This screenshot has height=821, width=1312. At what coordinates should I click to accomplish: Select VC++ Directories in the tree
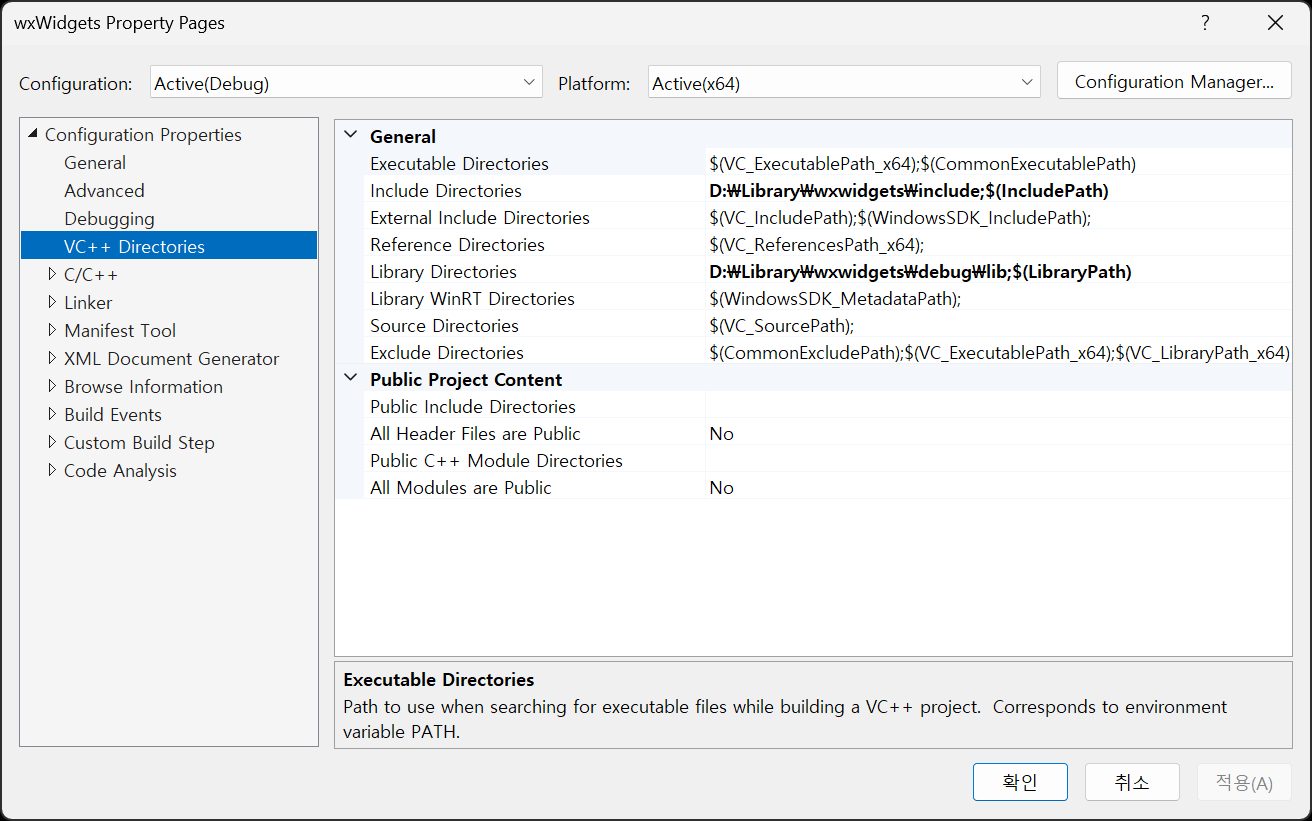(134, 246)
